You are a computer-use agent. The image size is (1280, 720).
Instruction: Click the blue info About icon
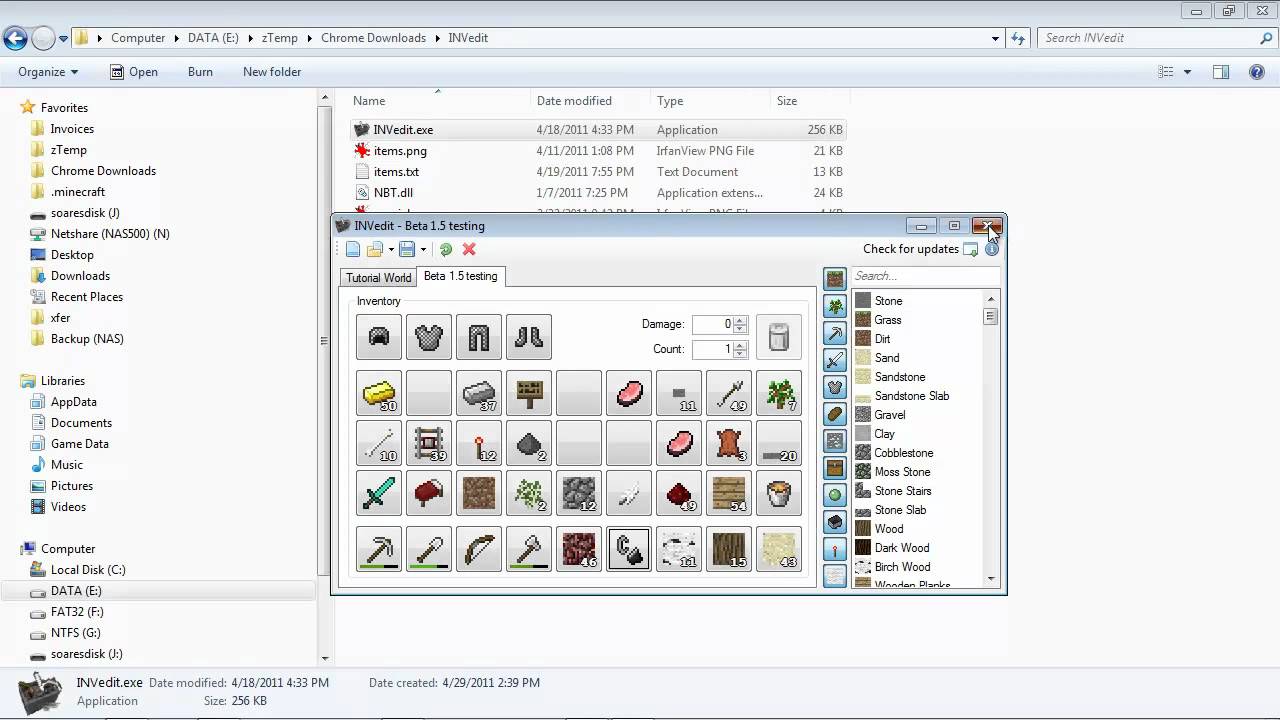click(992, 249)
